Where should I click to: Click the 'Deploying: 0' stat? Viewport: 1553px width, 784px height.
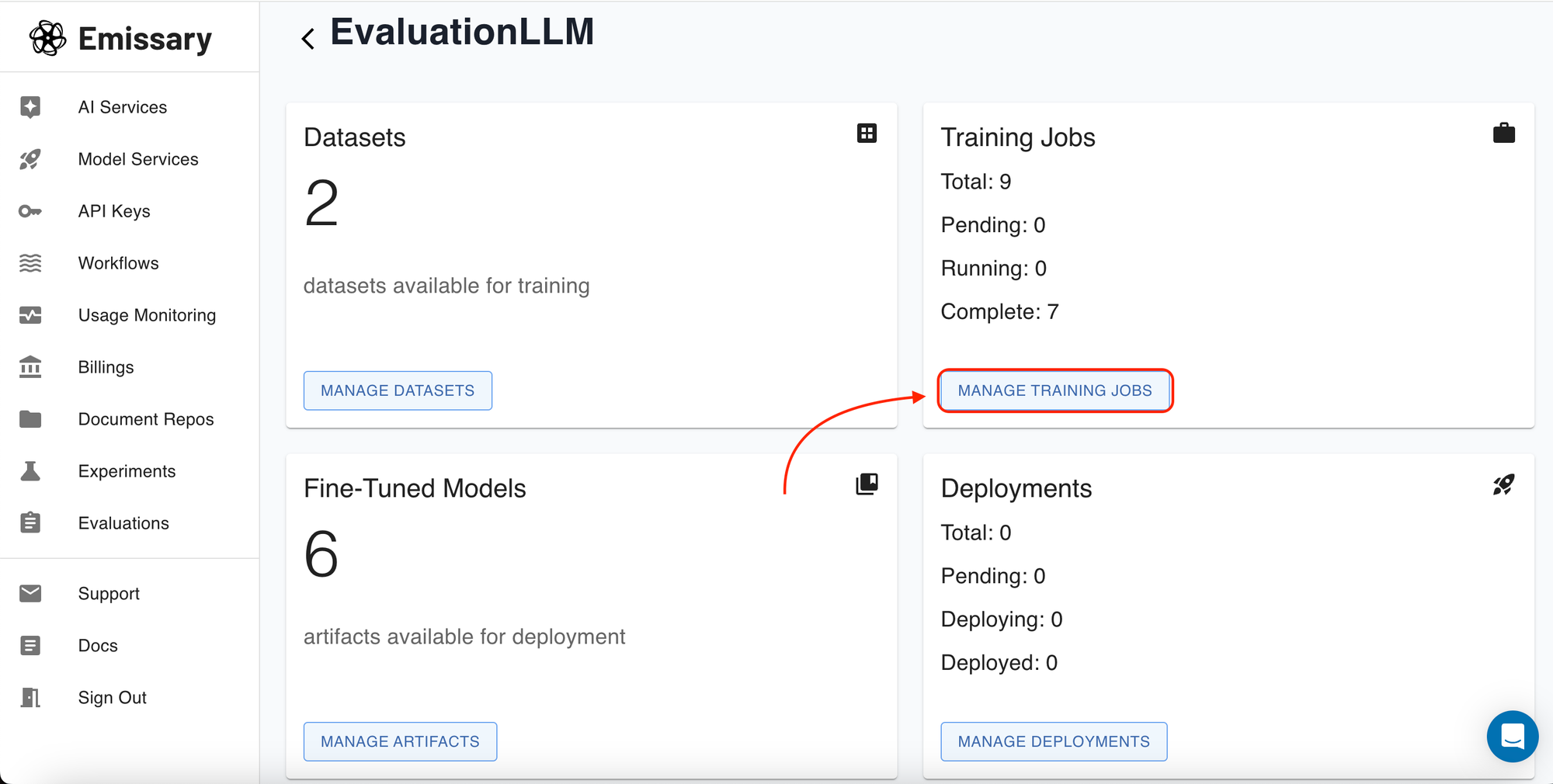[x=1002, y=619]
